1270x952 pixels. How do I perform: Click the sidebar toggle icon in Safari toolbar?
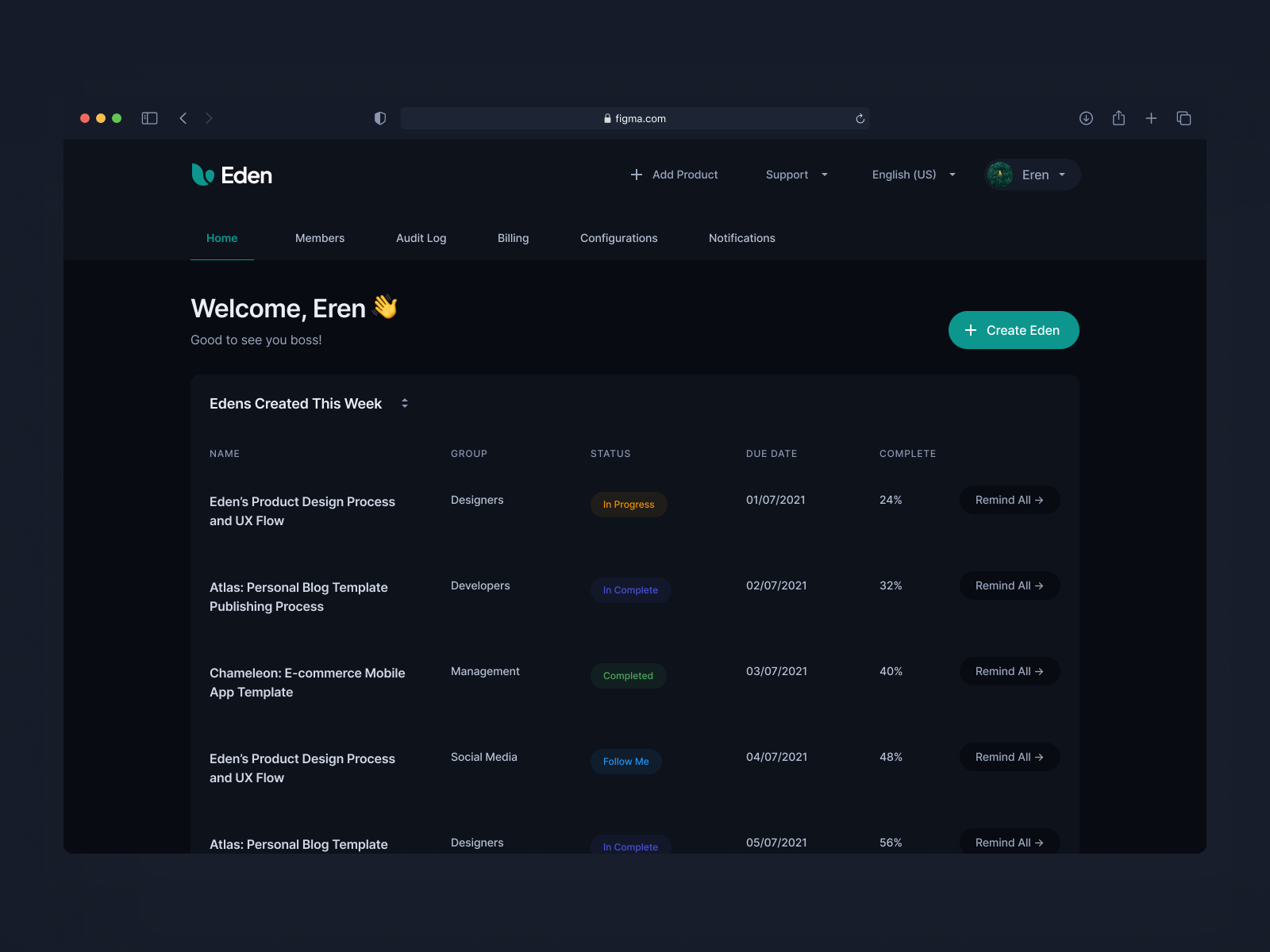click(149, 117)
